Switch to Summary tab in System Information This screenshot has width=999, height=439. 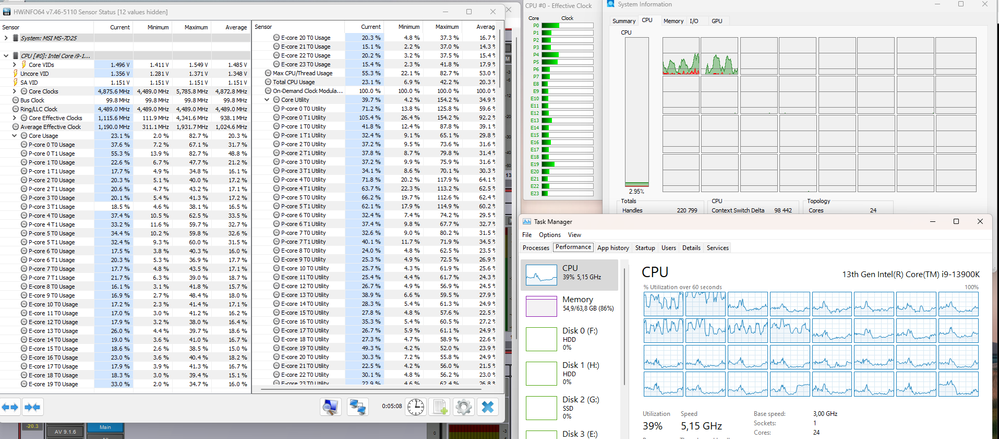624,21
